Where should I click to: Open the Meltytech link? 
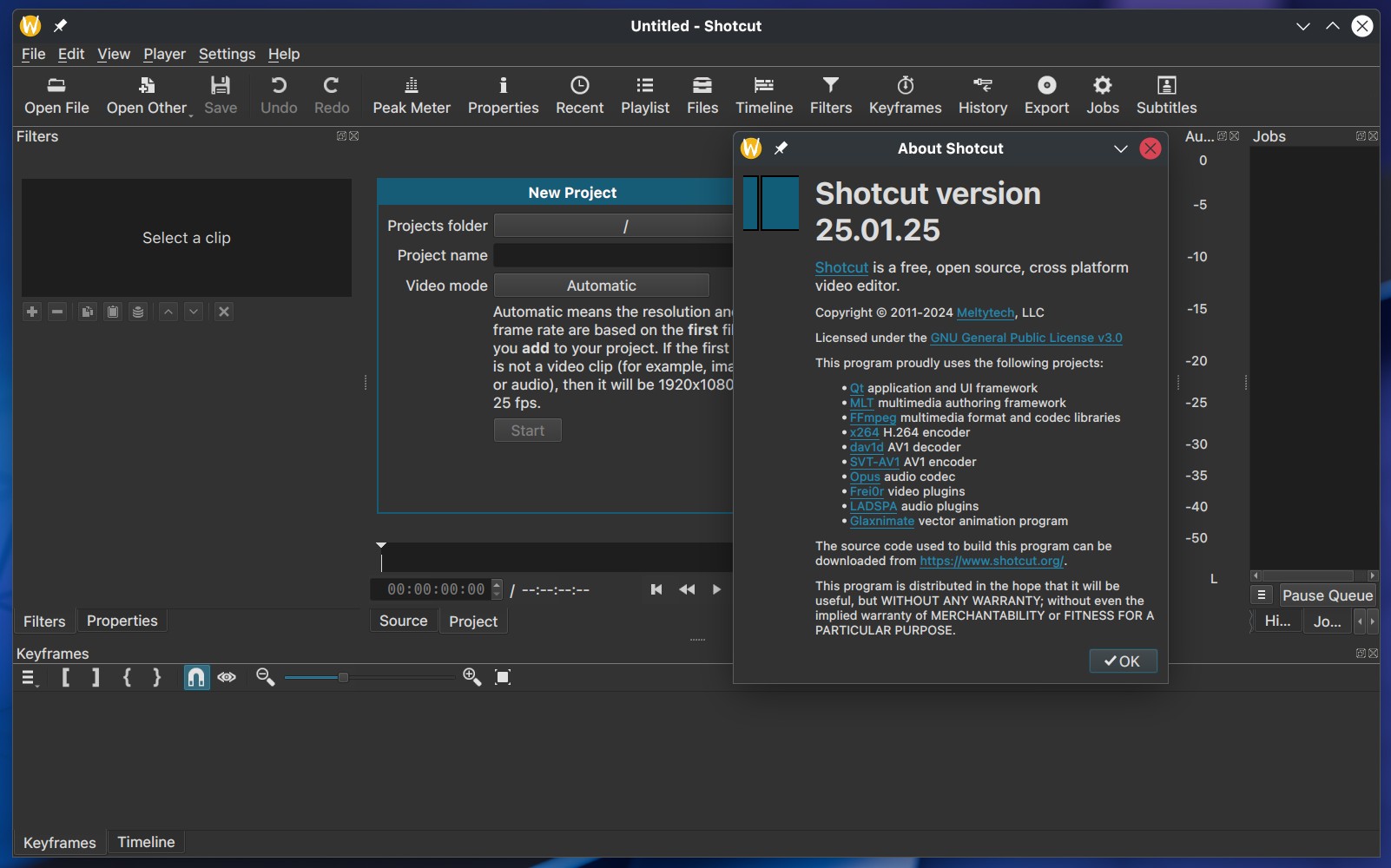tap(986, 312)
